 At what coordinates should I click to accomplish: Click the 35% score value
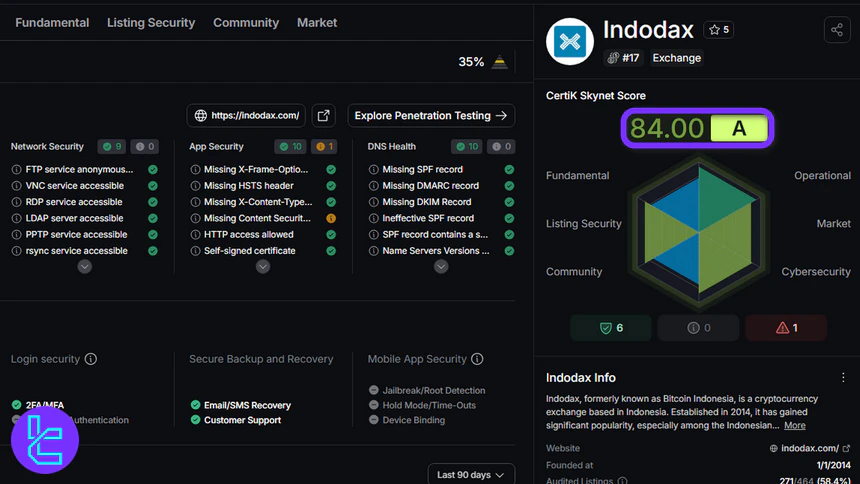click(x=471, y=61)
